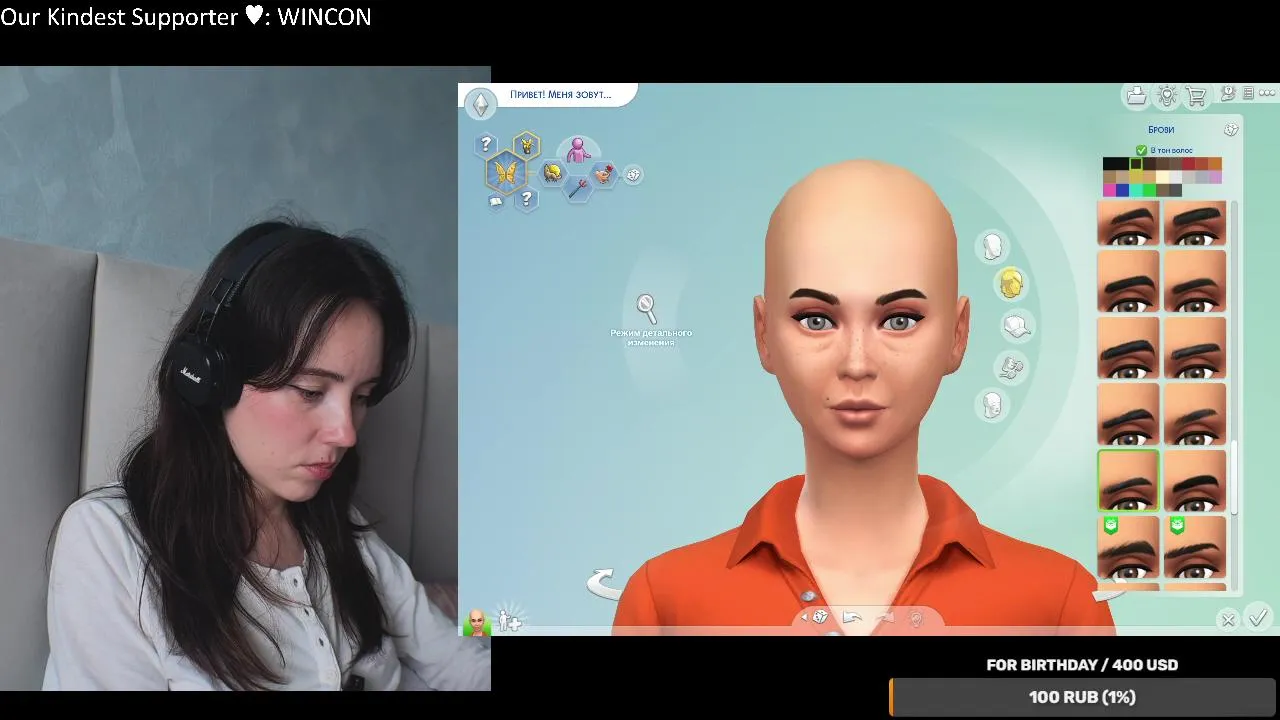Viewport: 1280px width, 720px height.
Task: Open the large butterfly aspiration hexagon
Action: (x=506, y=173)
